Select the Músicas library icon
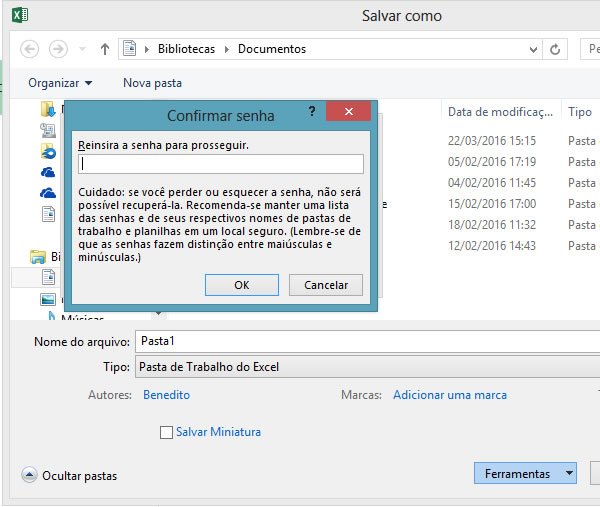This screenshot has height=507, width=600. click(x=52, y=316)
